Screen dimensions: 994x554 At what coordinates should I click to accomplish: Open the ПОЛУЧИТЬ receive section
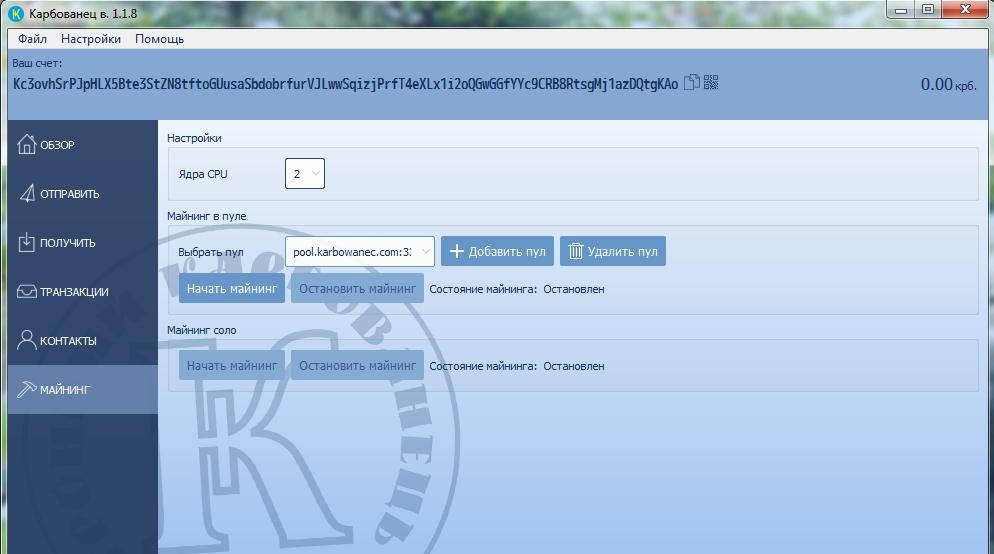point(83,243)
